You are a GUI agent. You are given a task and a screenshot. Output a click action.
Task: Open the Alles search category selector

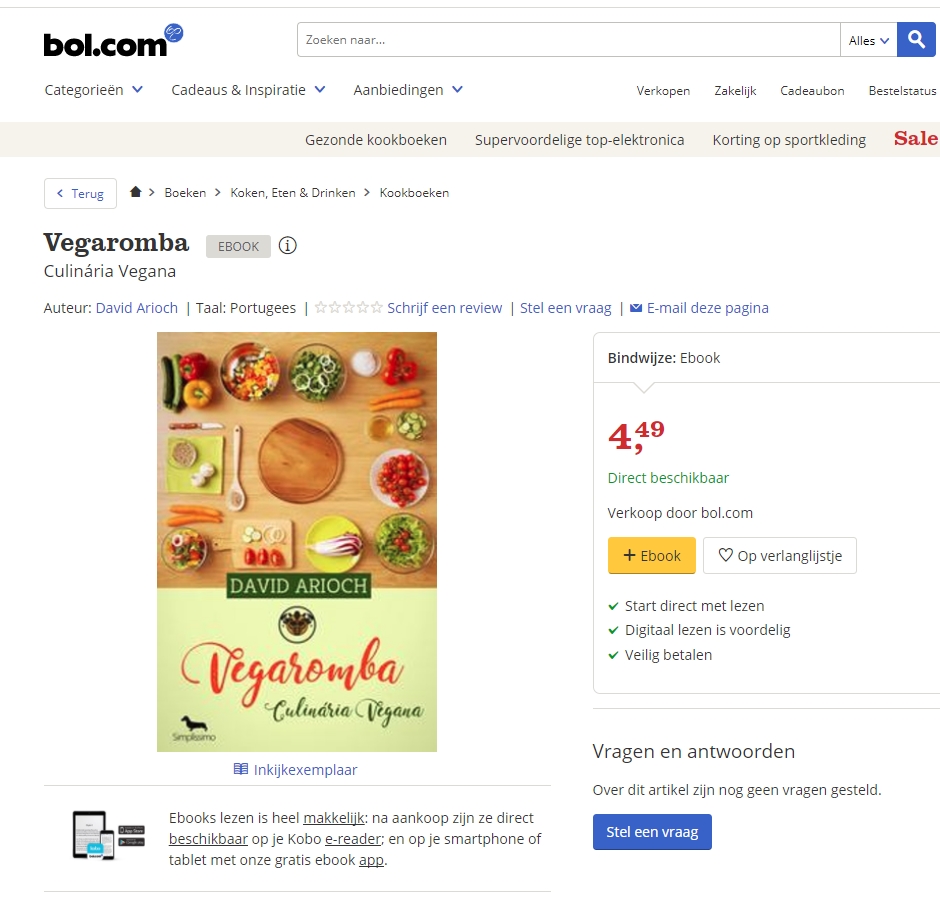tap(869, 40)
